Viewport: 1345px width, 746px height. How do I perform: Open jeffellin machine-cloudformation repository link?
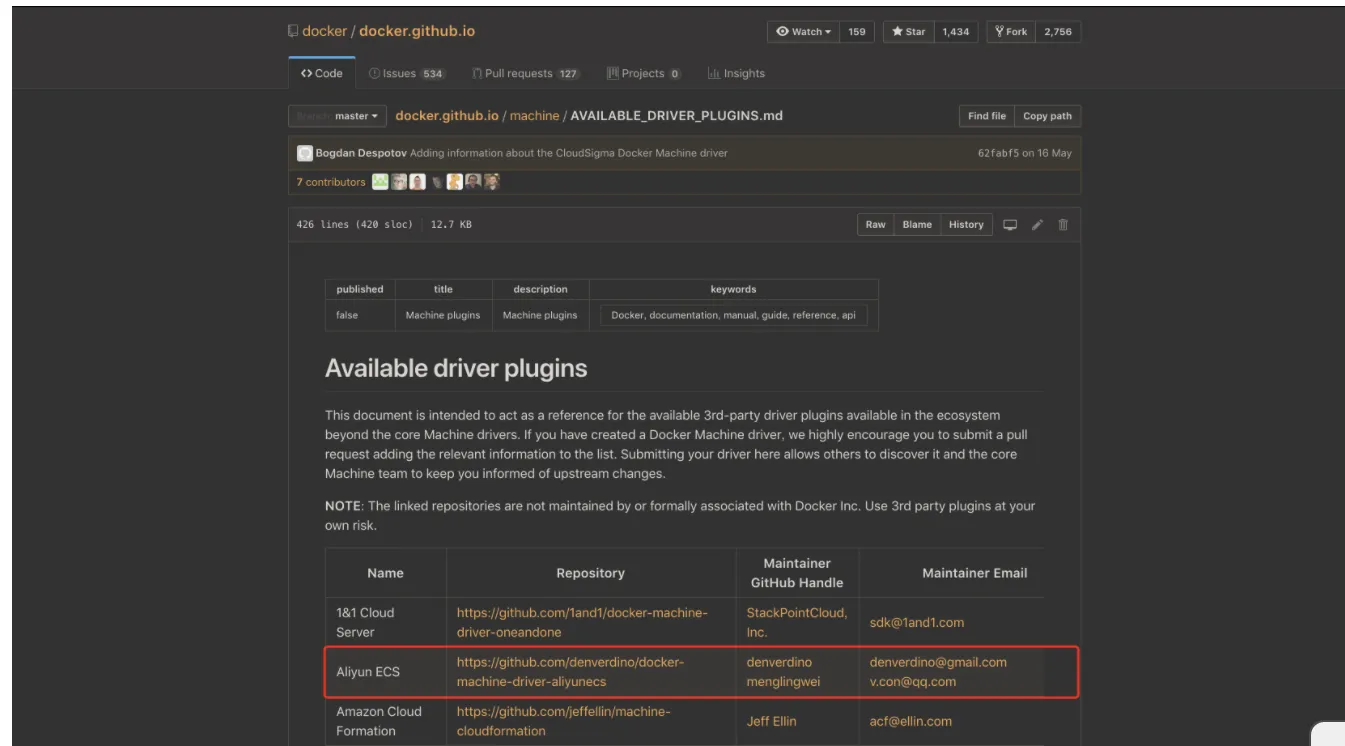coord(564,721)
